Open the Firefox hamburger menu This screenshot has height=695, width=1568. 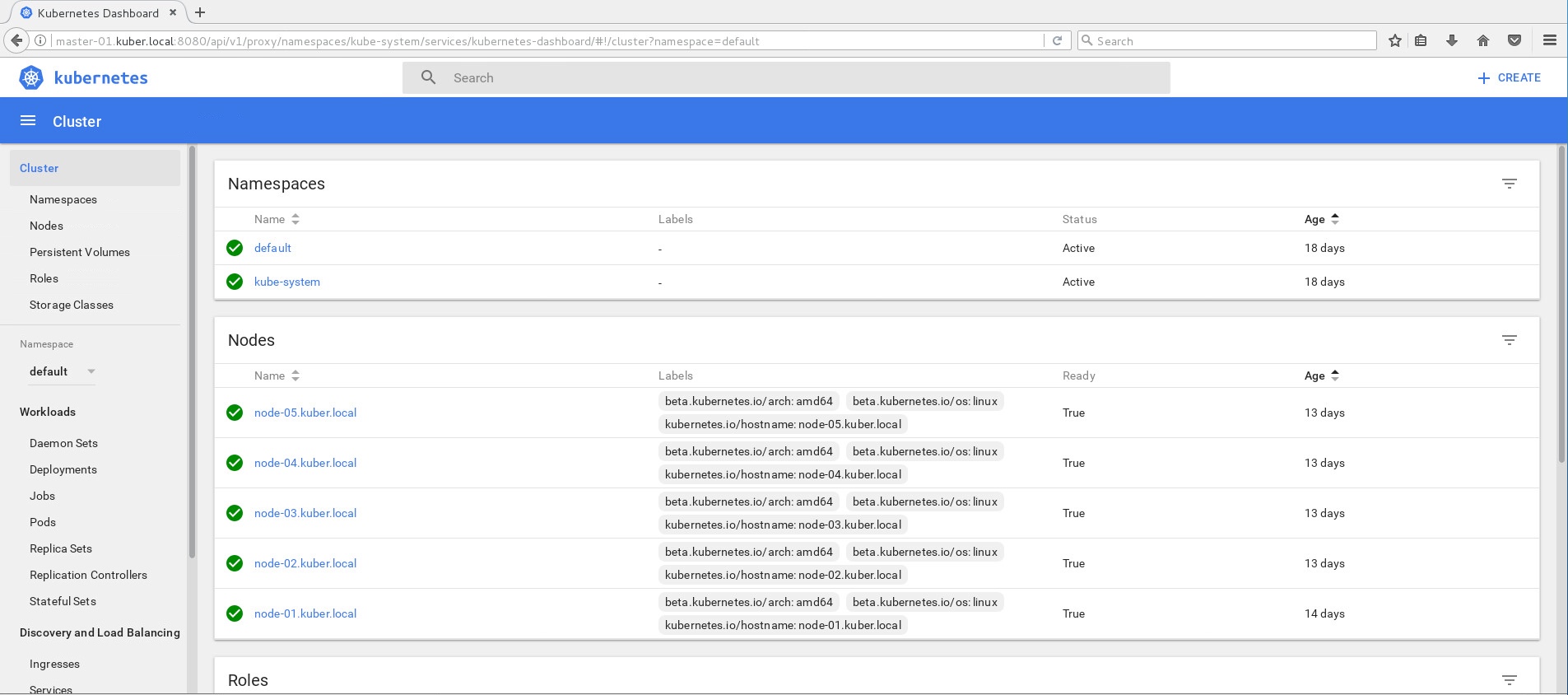1550,40
